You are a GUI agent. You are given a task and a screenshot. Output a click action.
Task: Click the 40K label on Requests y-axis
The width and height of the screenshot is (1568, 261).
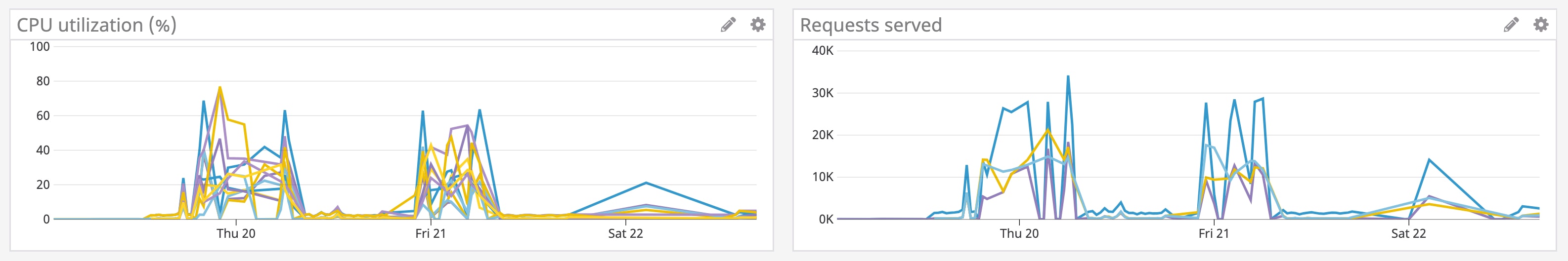click(x=823, y=51)
